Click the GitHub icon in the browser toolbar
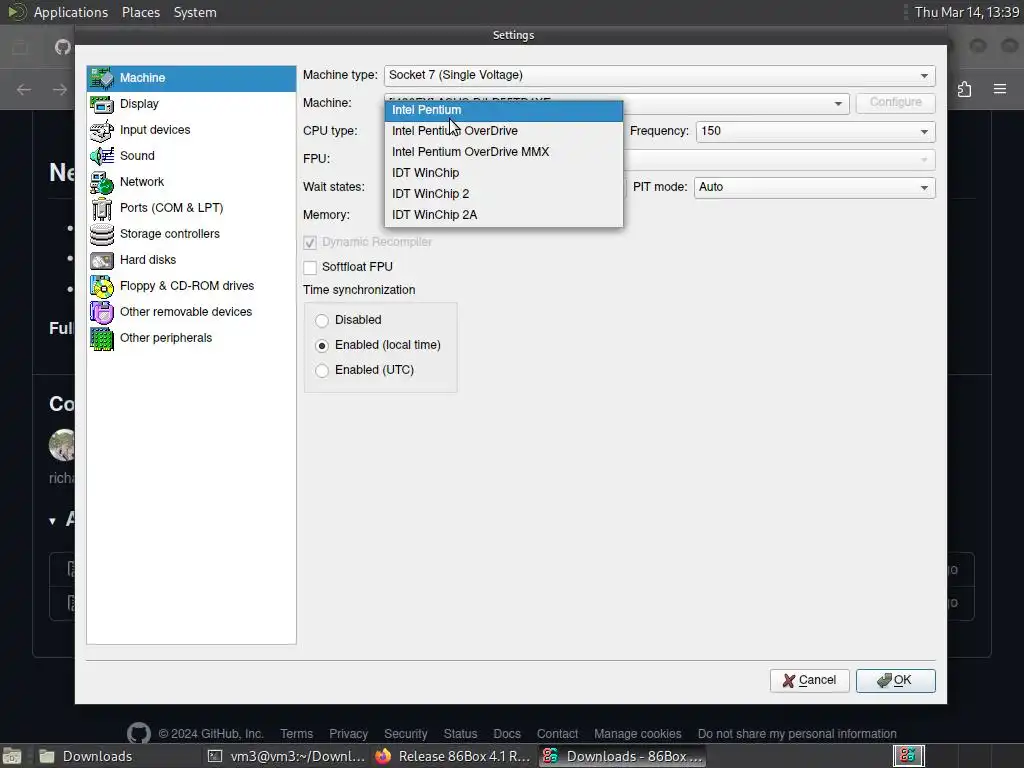 [63, 47]
